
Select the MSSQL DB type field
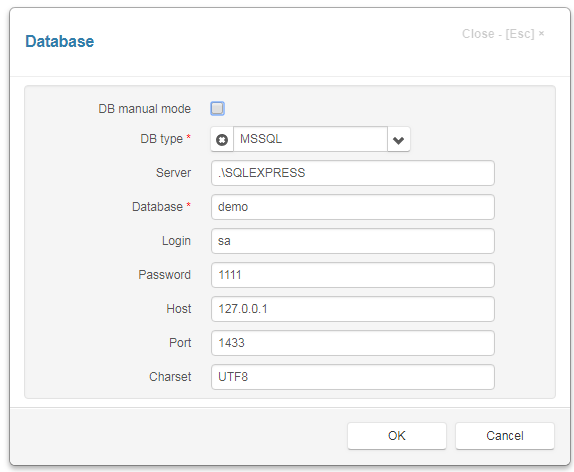pyautogui.click(x=310, y=139)
